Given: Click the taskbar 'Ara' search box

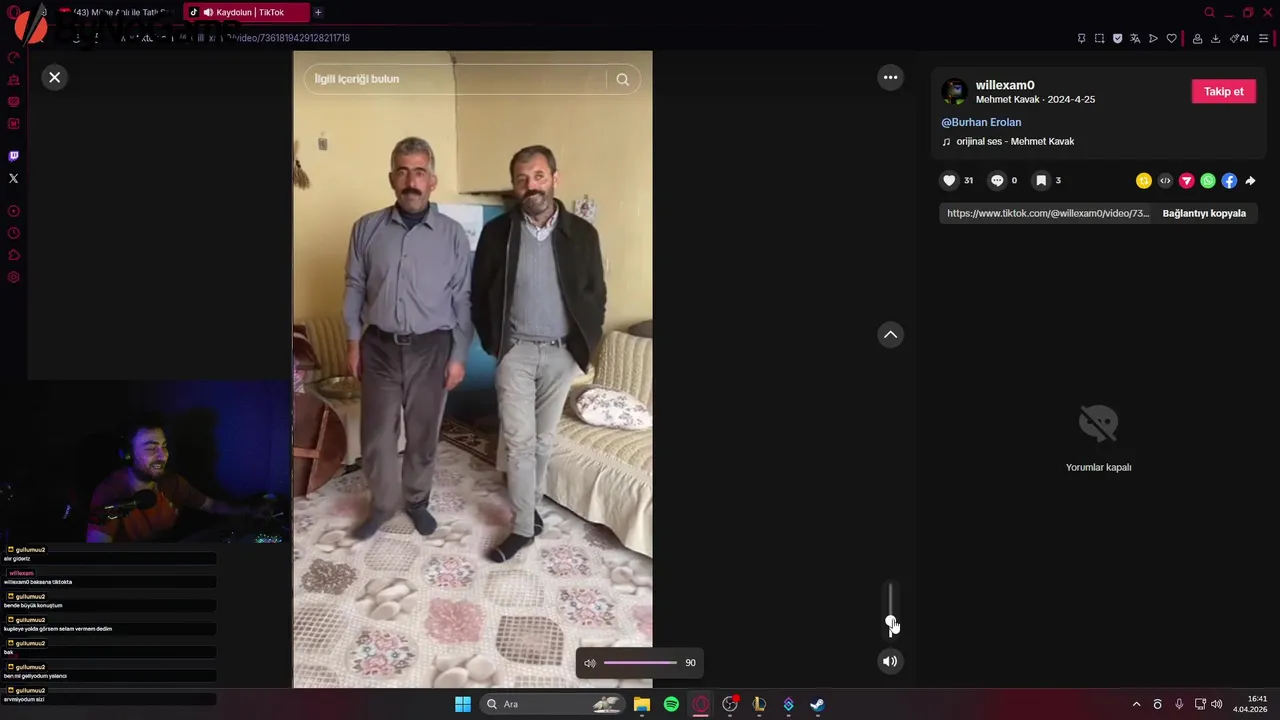Looking at the screenshot, I should tap(551, 704).
